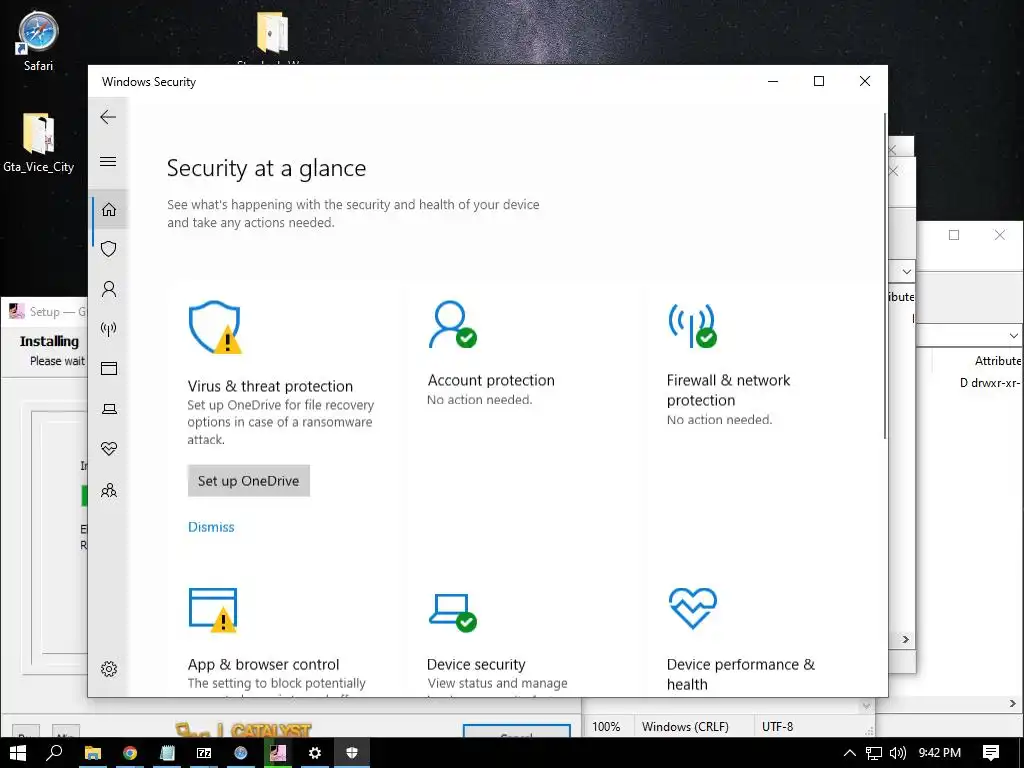Open Virus & threat protection heading
Viewport: 1024px width, 768px height.
pos(270,386)
